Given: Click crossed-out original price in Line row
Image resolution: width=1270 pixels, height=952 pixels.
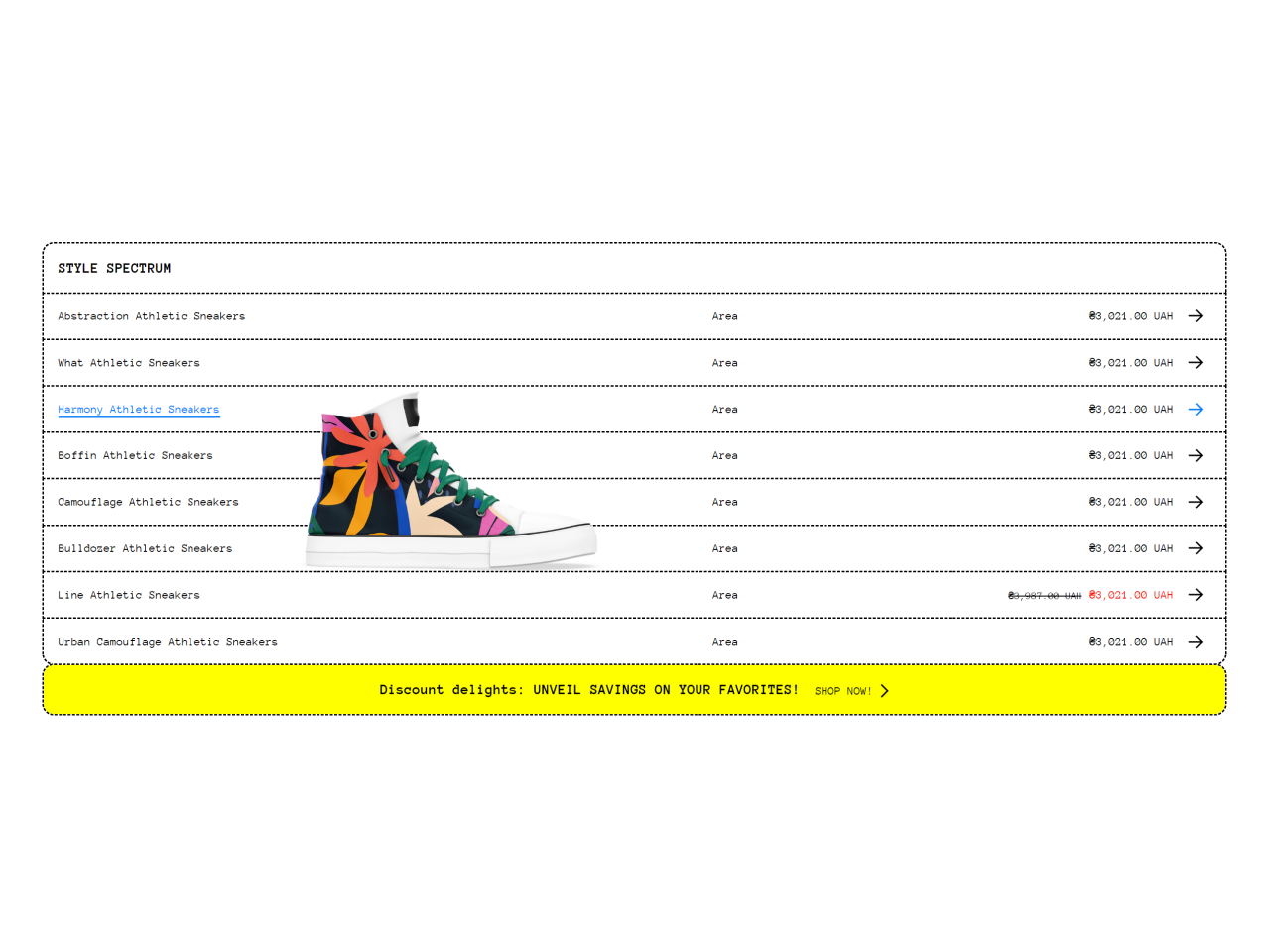Looking at the screenshot, I should pyautogui.click(x=1045, y=596).
